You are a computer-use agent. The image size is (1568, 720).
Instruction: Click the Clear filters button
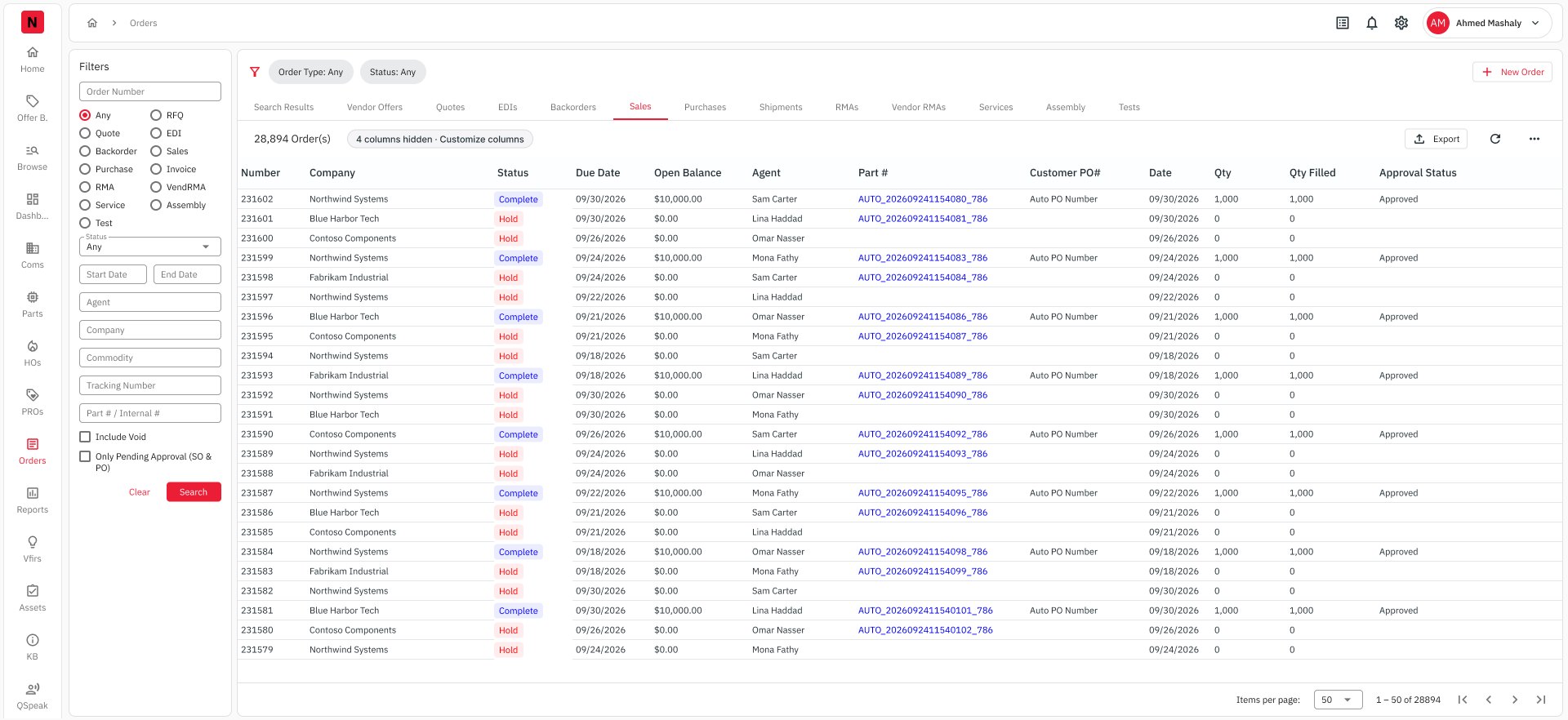(140, 492)
